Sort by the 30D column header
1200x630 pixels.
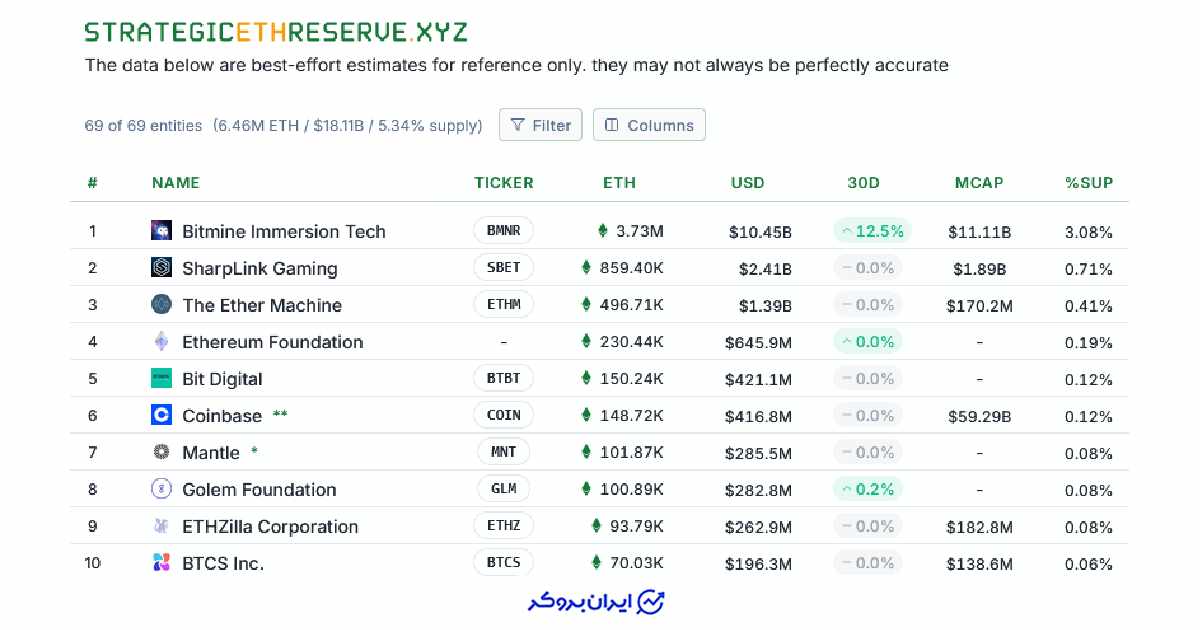[x=863, y=183]
